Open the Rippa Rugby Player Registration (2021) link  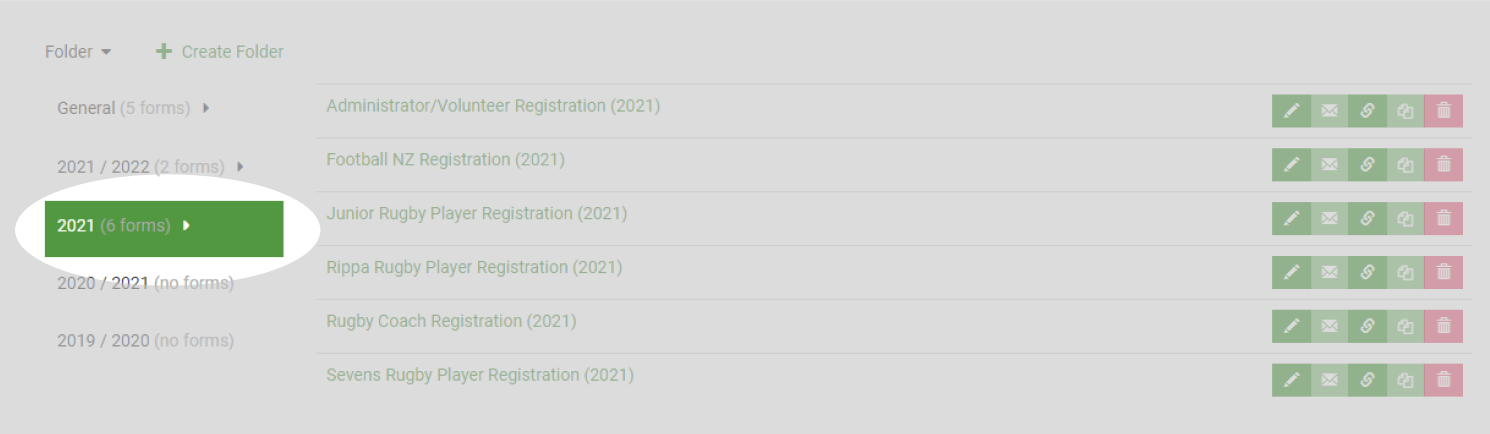tap(474, 268)
